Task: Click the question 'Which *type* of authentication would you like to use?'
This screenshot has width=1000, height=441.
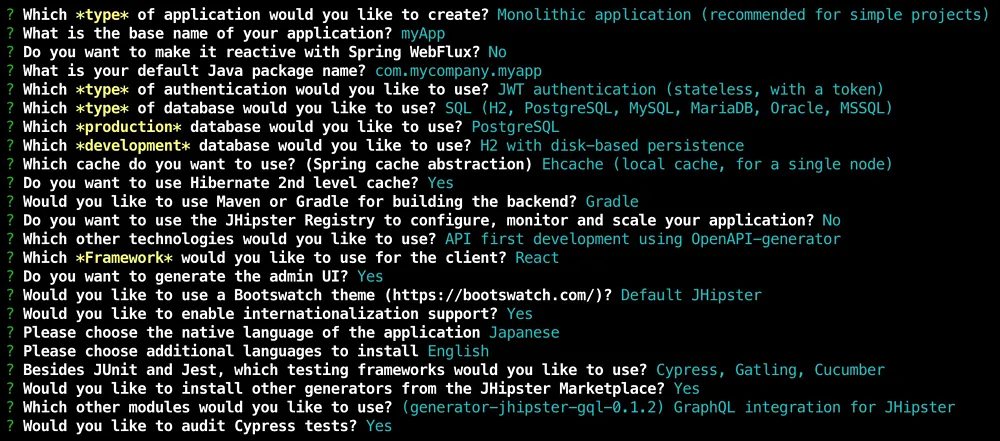Action: tap(257, 89)
